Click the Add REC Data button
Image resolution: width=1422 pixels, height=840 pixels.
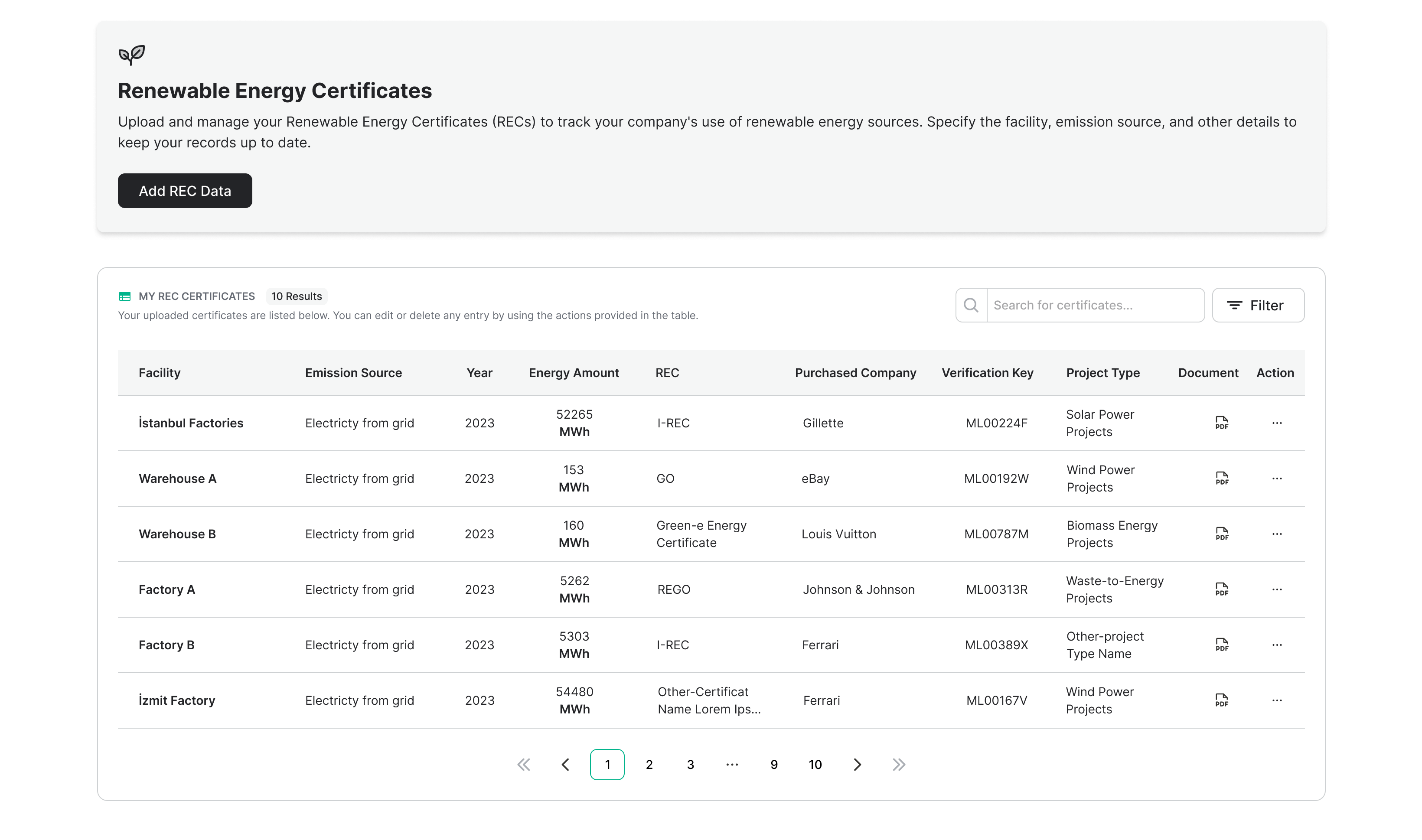pyautogui.click(x=185, y=191)
